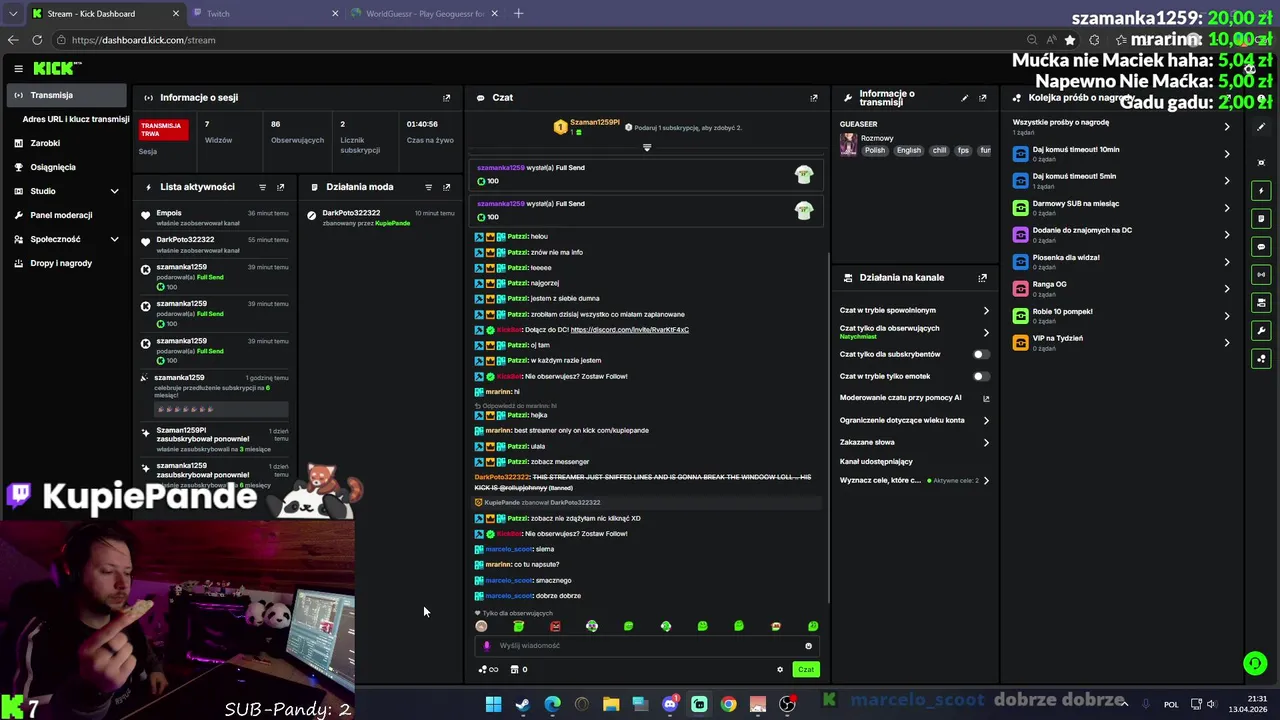This screenshot has height=720, width=1280.
Task: Enable Czat tylko dla subskrybentów switch
Action: pos(981,354)
